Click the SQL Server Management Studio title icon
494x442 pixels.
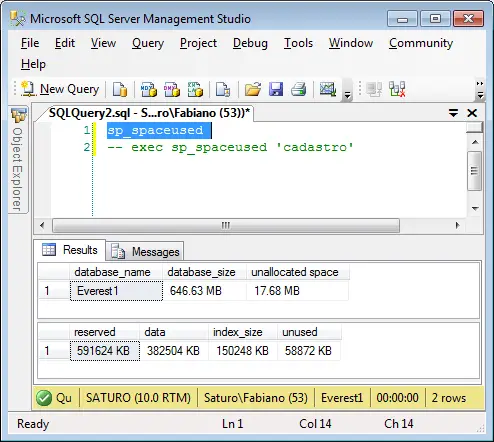point(17,19)
